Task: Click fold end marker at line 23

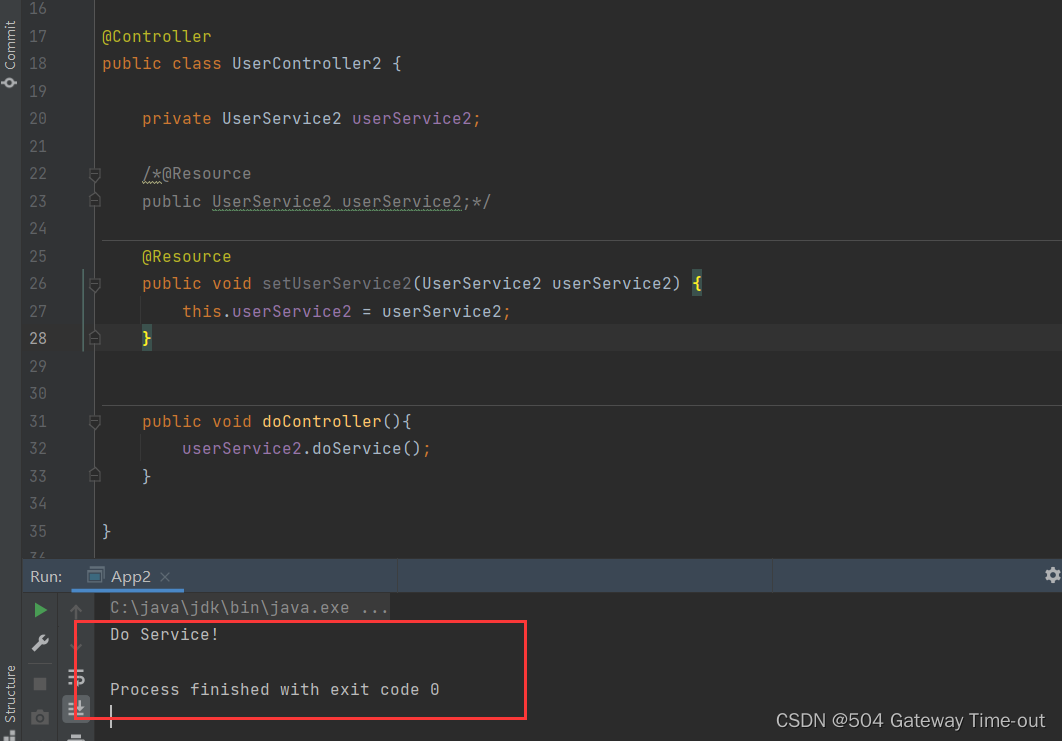Action: click(x=95, y=199)
